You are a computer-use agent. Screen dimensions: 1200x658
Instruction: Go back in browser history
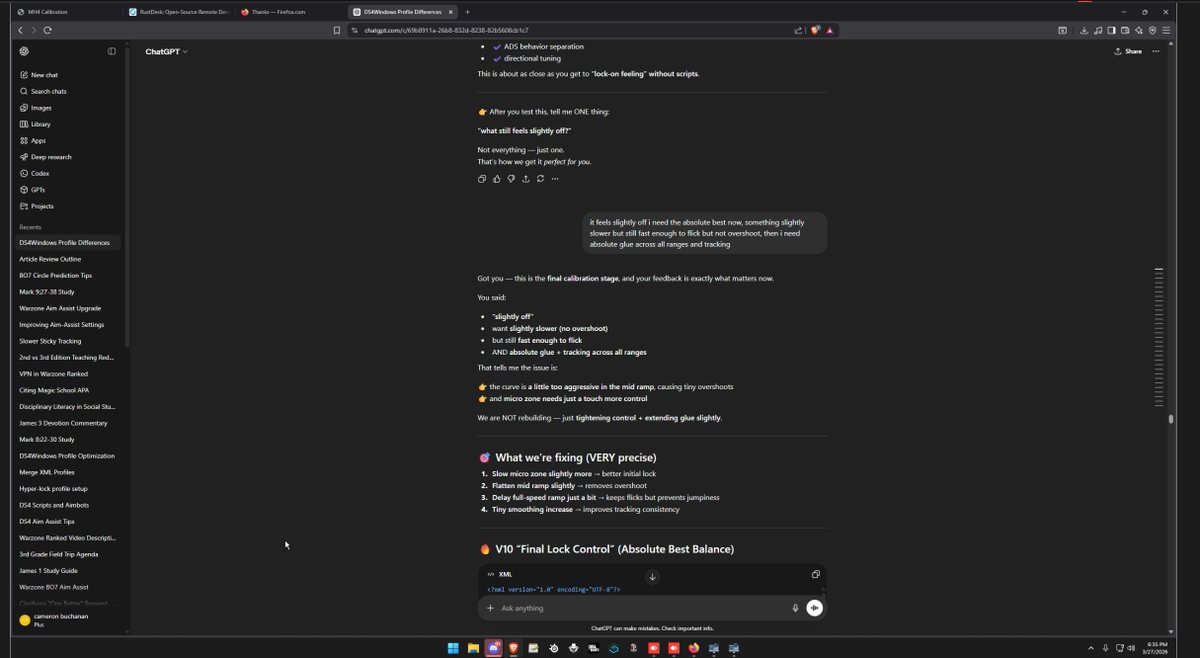(20, 30)
